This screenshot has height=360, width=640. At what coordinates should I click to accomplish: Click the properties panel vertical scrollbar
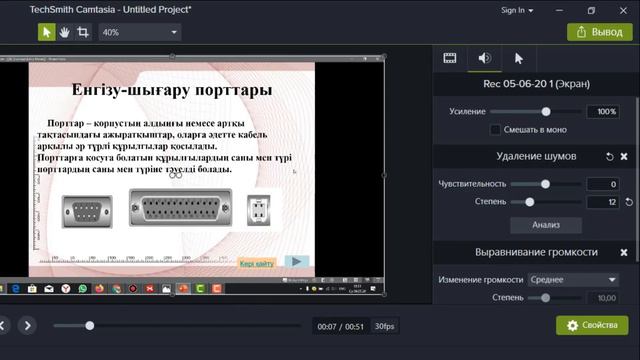[637, 180]
